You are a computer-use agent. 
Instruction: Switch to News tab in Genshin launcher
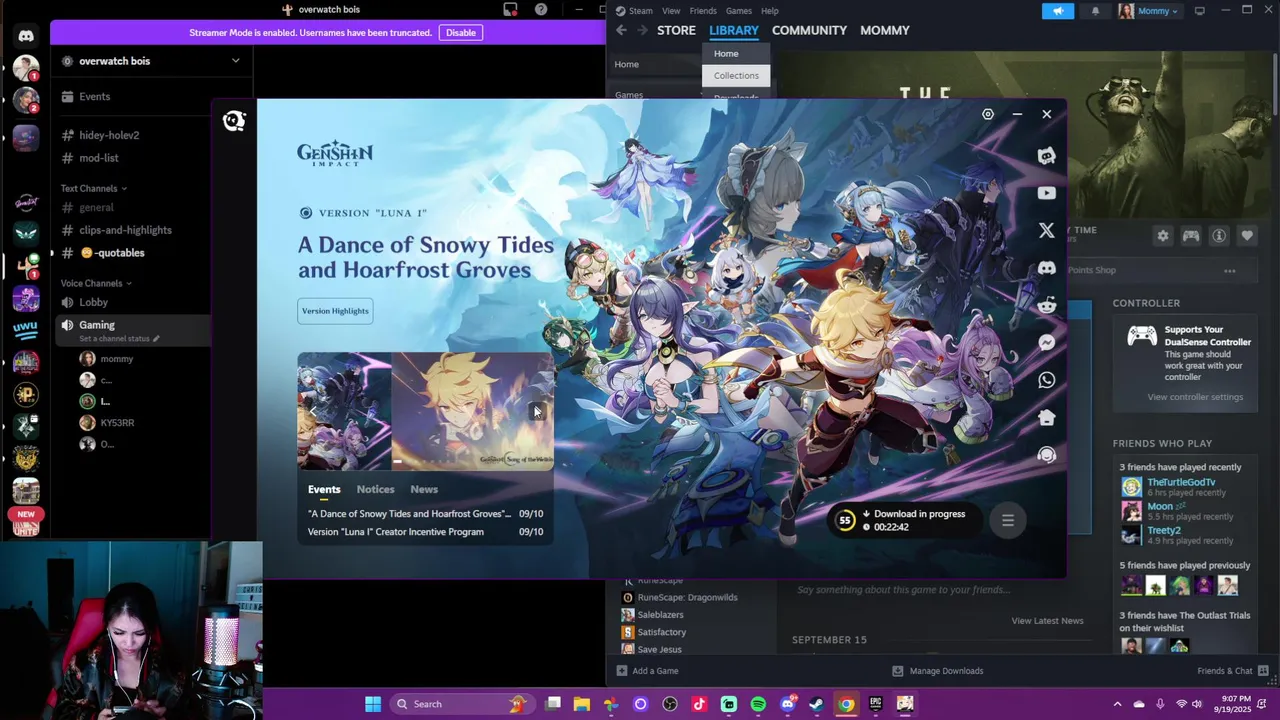coord(424,489)
